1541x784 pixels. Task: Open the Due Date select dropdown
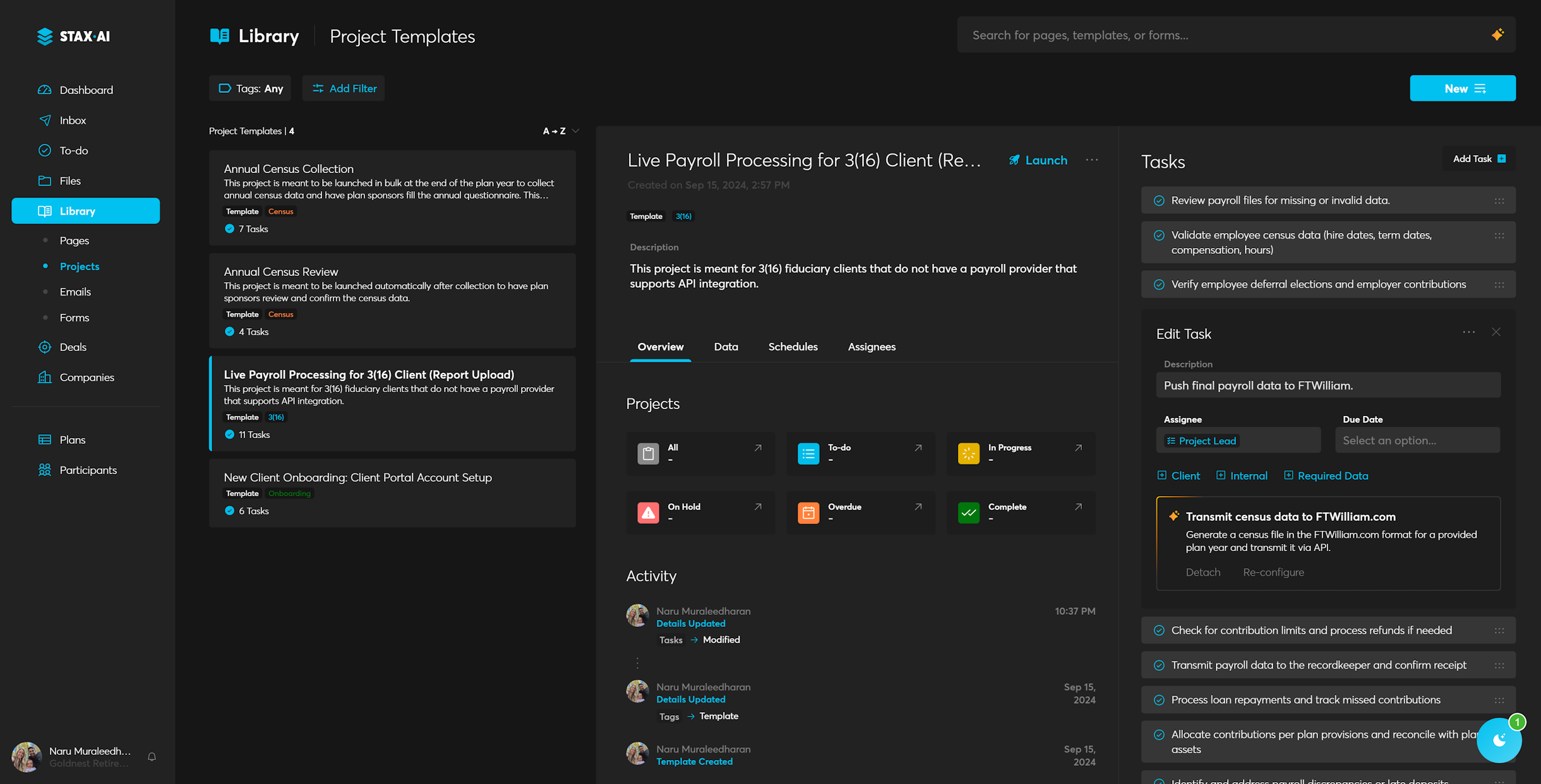click(x=1417, y=441)
